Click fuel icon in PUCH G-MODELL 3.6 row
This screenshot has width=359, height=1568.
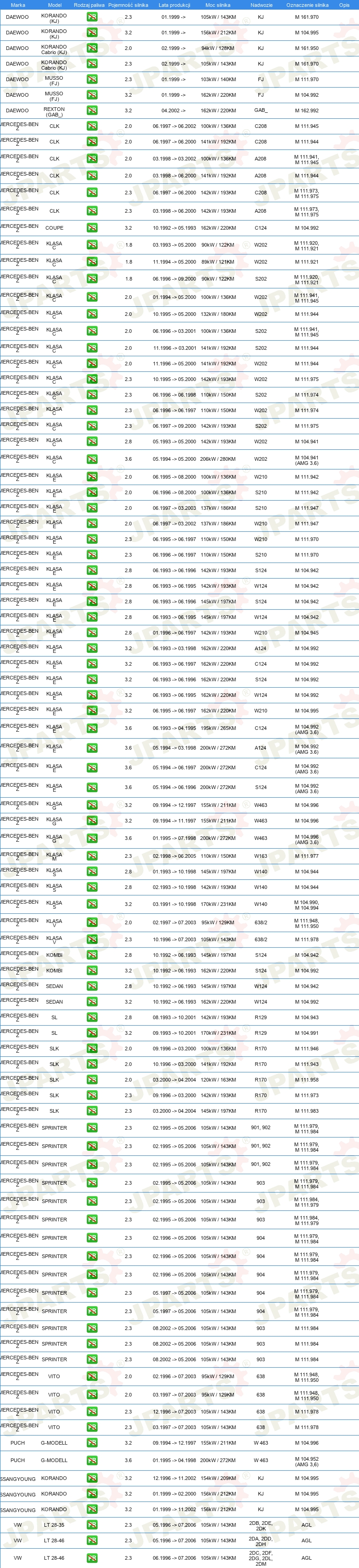[92, 1461]
